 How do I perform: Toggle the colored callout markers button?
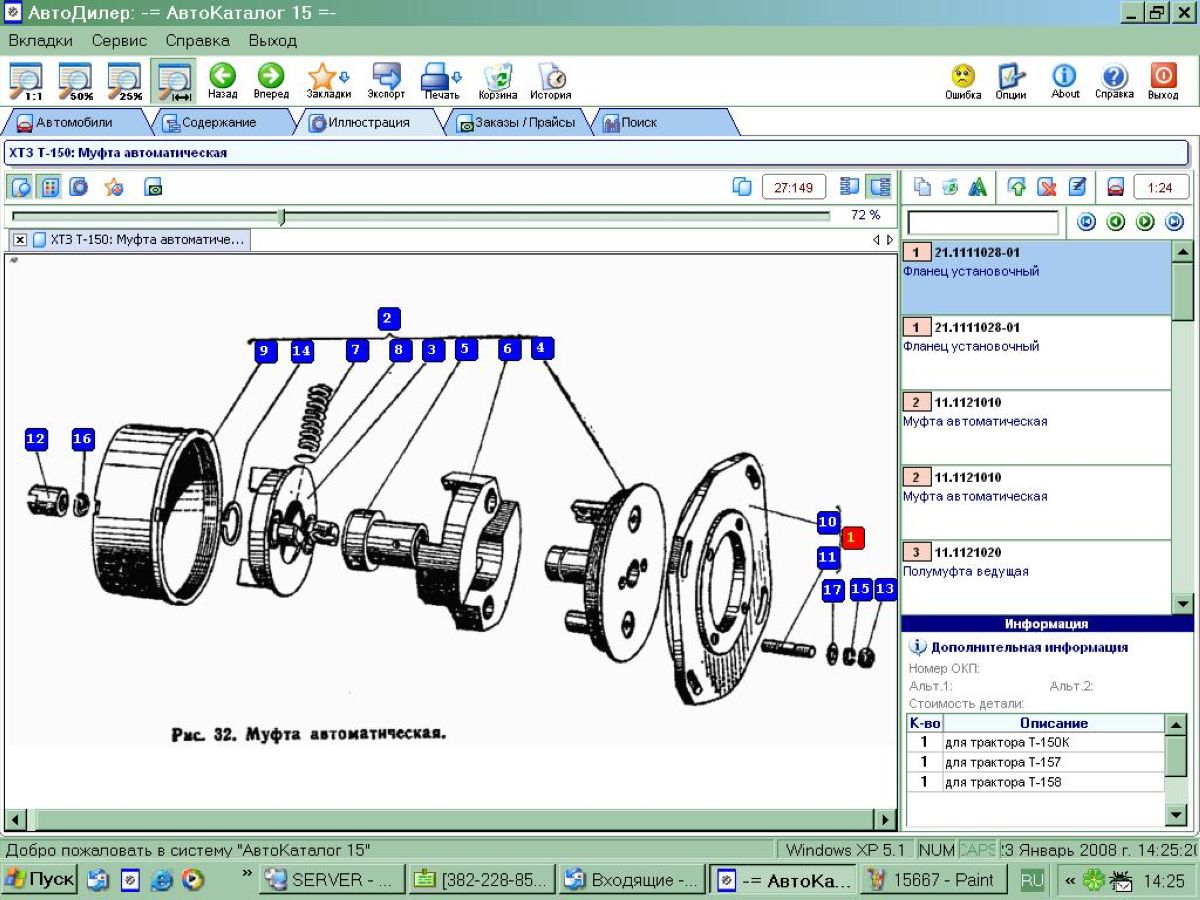(49, 187)
